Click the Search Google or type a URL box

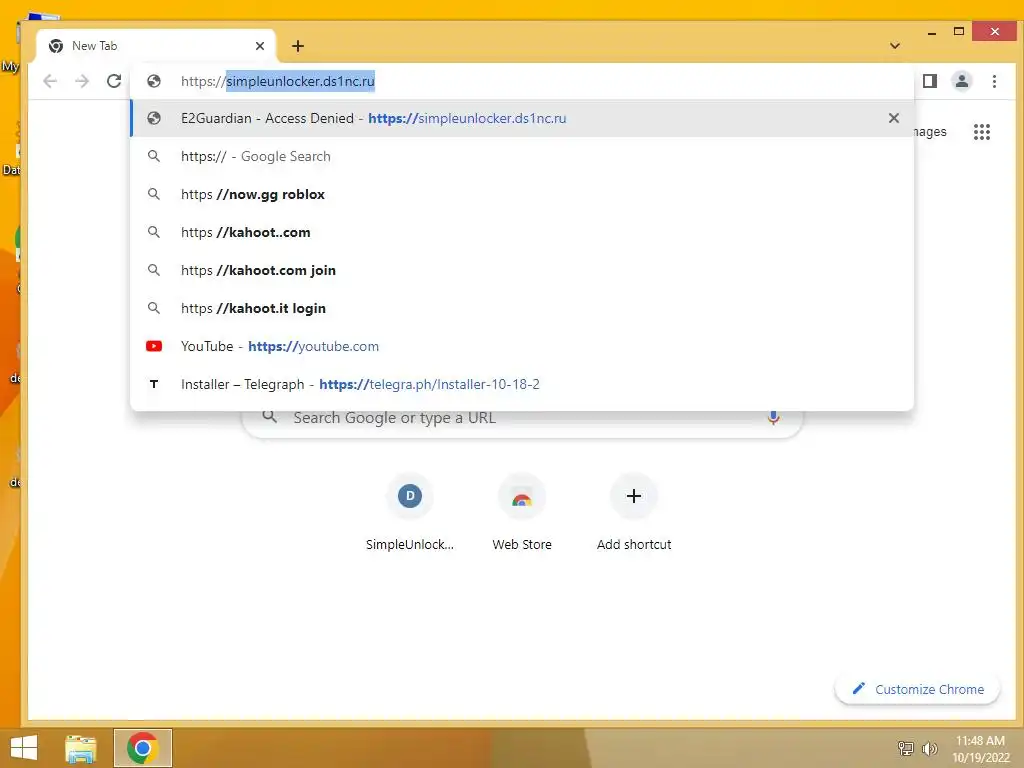522,418
